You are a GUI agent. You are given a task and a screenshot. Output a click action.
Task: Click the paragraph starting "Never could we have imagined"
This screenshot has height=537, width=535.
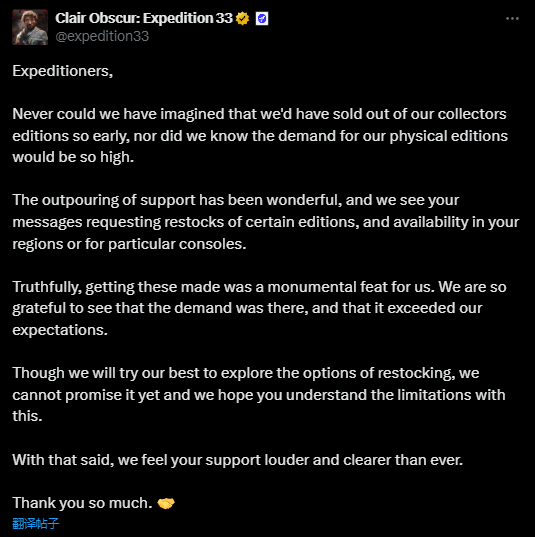260,136
